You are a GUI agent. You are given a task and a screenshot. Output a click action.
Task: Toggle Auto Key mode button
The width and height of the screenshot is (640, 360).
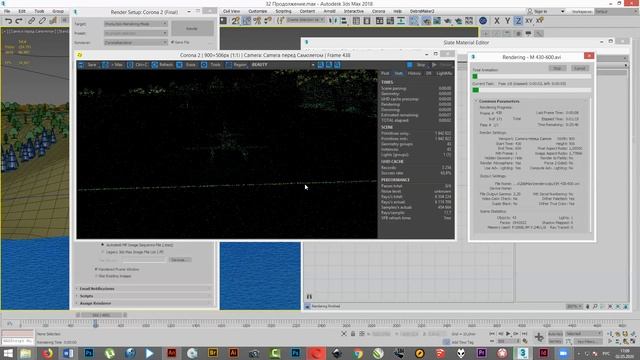[555, 334]
